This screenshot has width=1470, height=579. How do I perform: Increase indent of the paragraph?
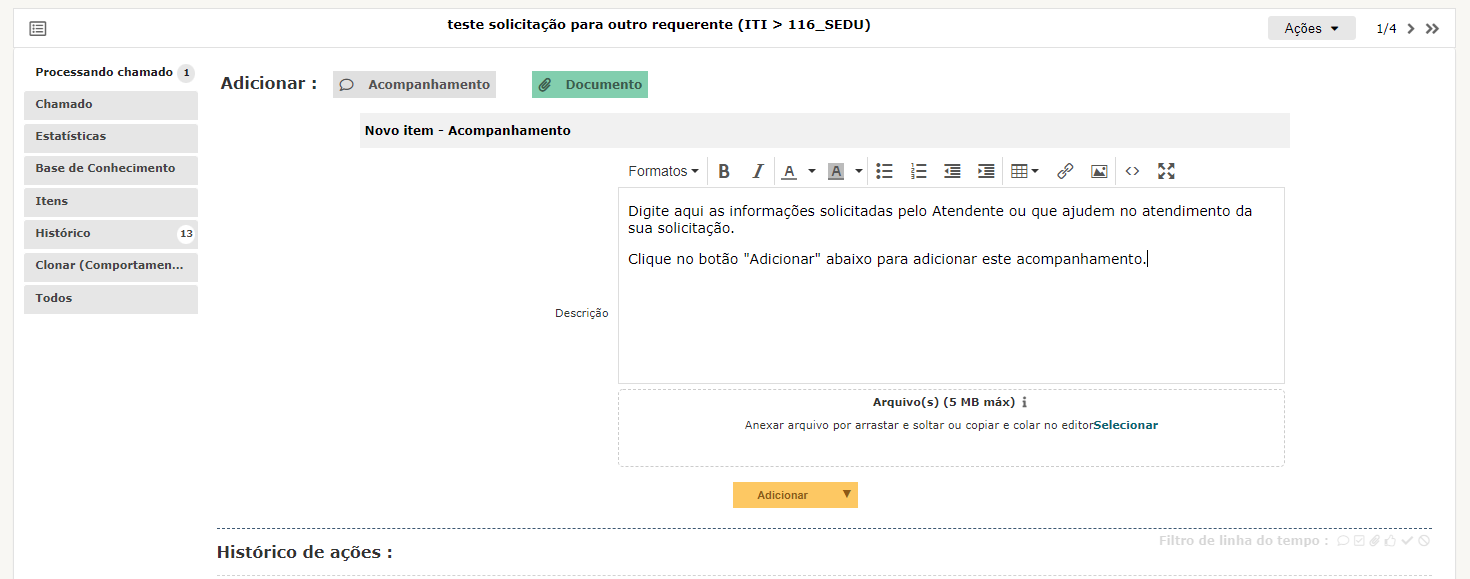(x=986, y=171)
